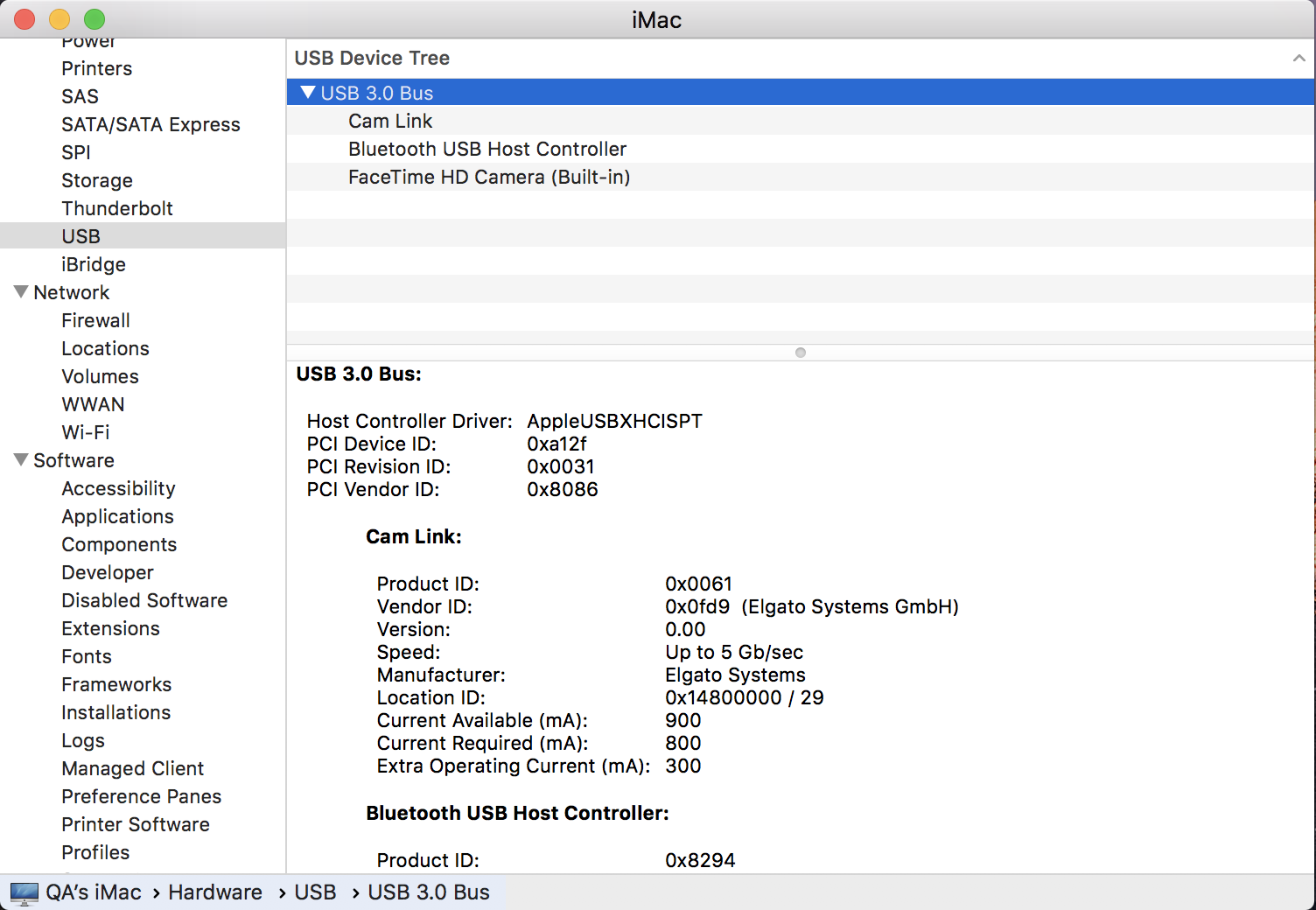Collapse the USB 3.0 Bus disclosure triangle
Image resolution: width=1316 pixels, height=910 pixels.
click(307, 93)
